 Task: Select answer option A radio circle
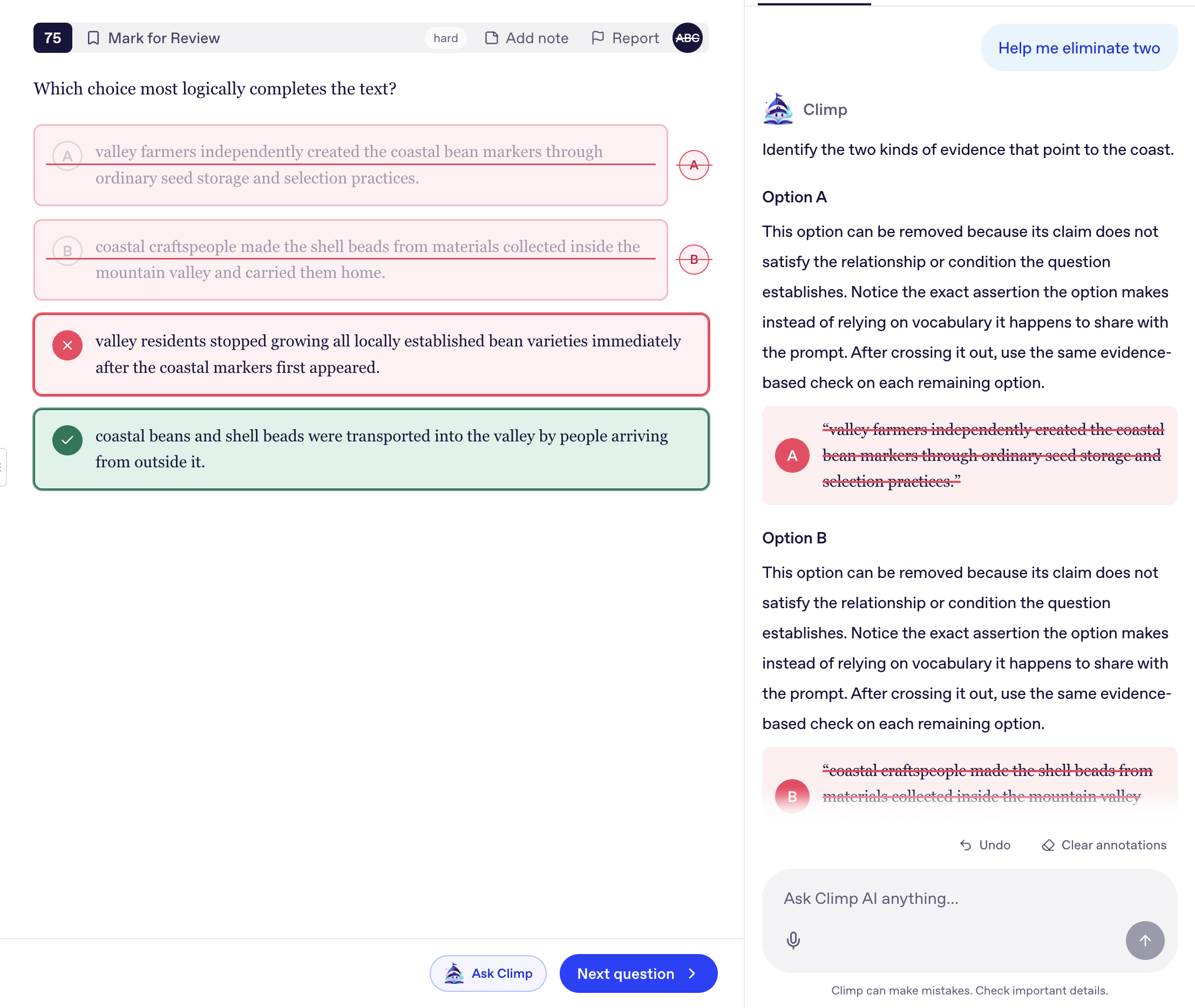click(67, 155)
